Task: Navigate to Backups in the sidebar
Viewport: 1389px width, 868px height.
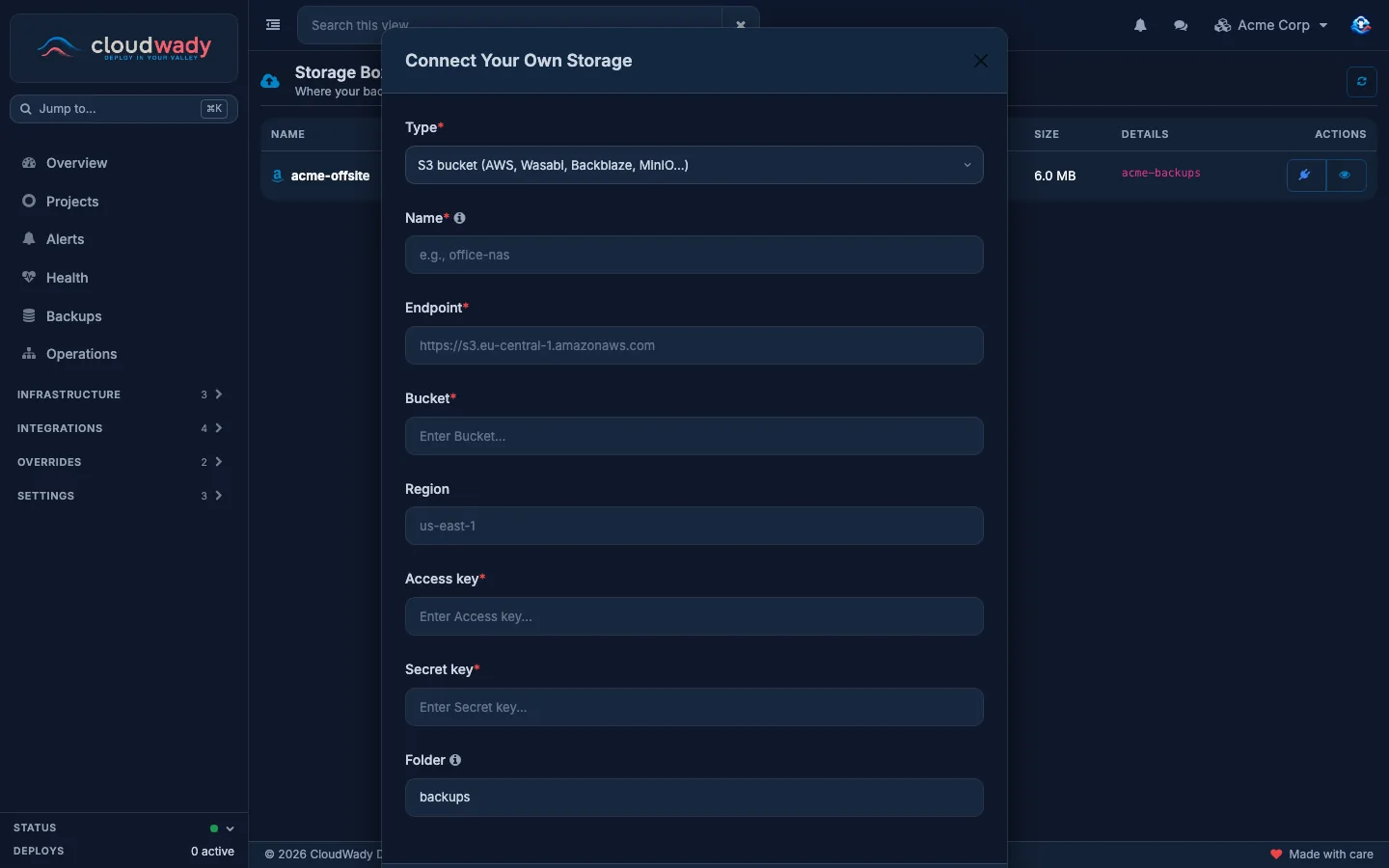Action: [x=123, y=316]
